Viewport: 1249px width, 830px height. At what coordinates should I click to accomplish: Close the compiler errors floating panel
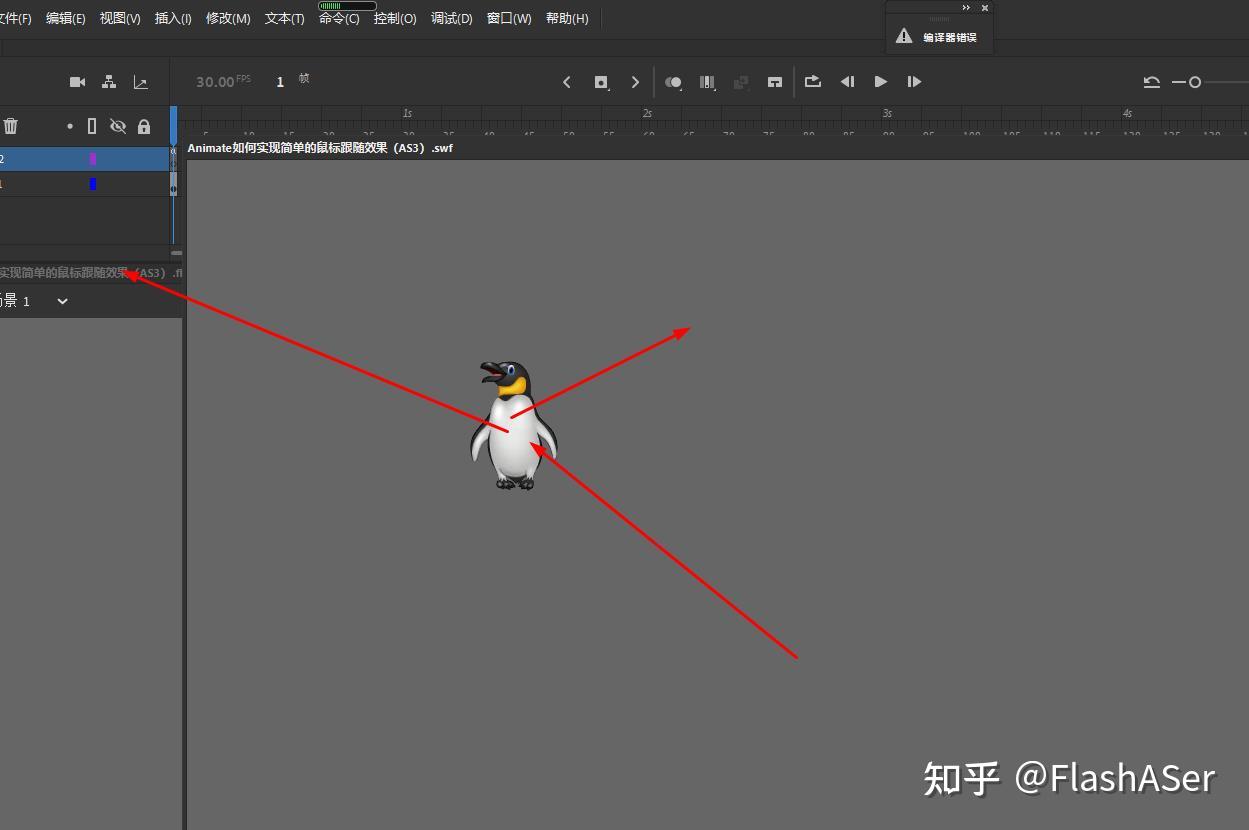click(985, 8)
